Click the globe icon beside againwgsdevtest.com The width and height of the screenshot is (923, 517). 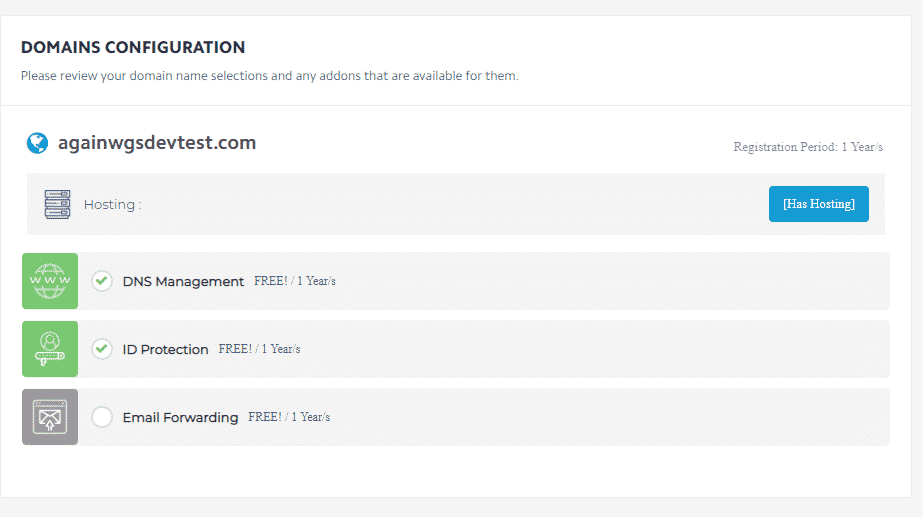pos(37,143)
